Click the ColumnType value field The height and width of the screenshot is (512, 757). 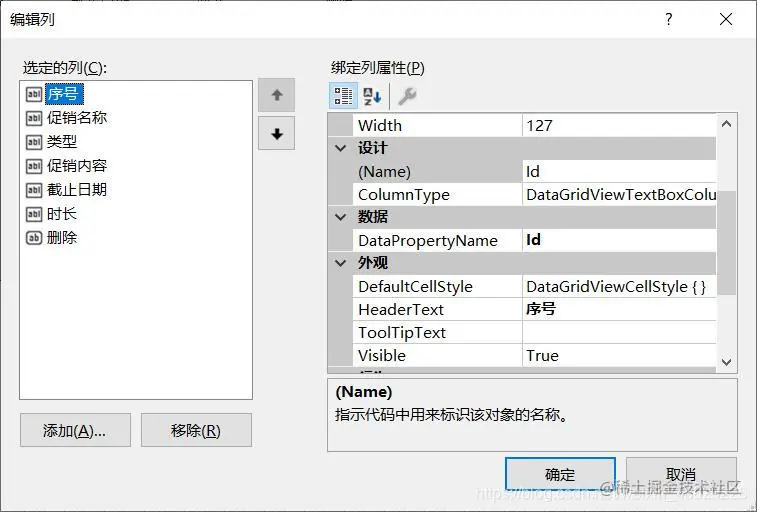point(619,194)
